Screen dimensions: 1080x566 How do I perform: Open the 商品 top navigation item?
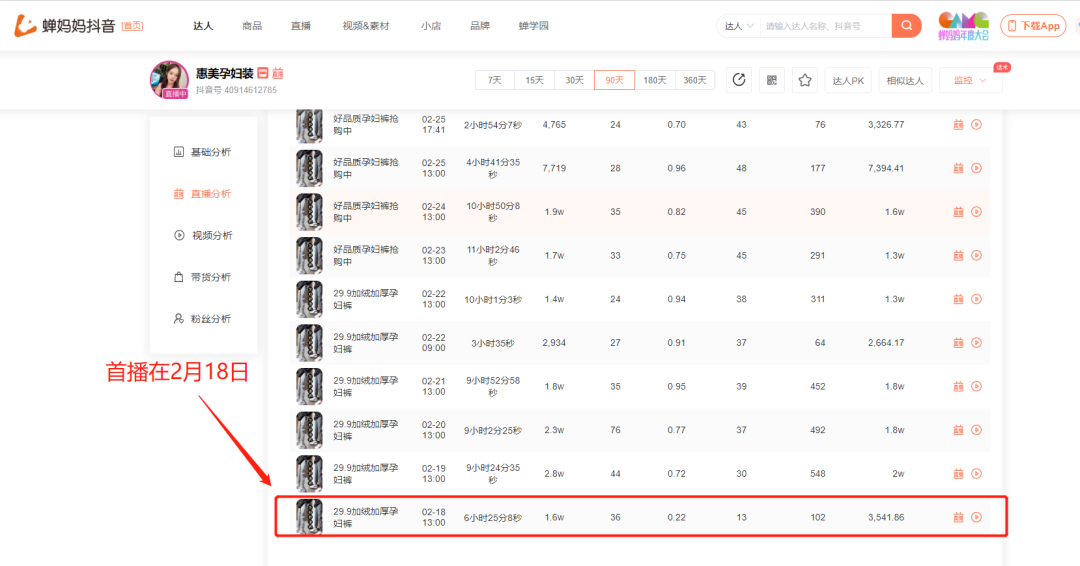pos(252,25)
